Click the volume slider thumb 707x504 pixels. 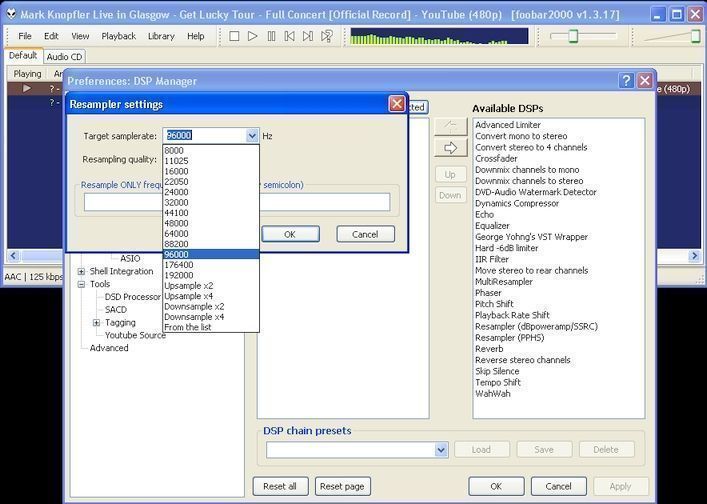696,36
